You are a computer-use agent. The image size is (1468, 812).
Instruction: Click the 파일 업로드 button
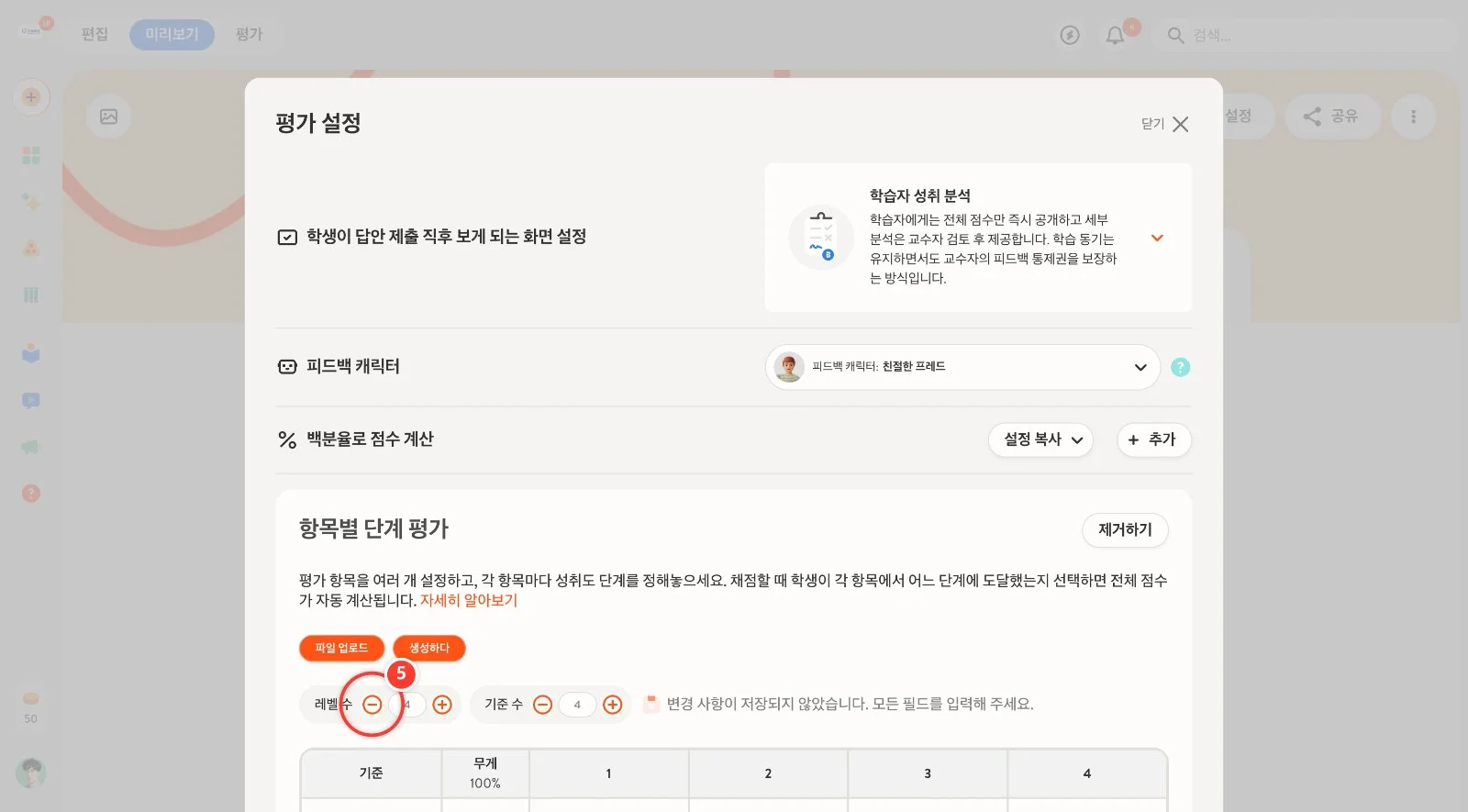coord(341,648)
